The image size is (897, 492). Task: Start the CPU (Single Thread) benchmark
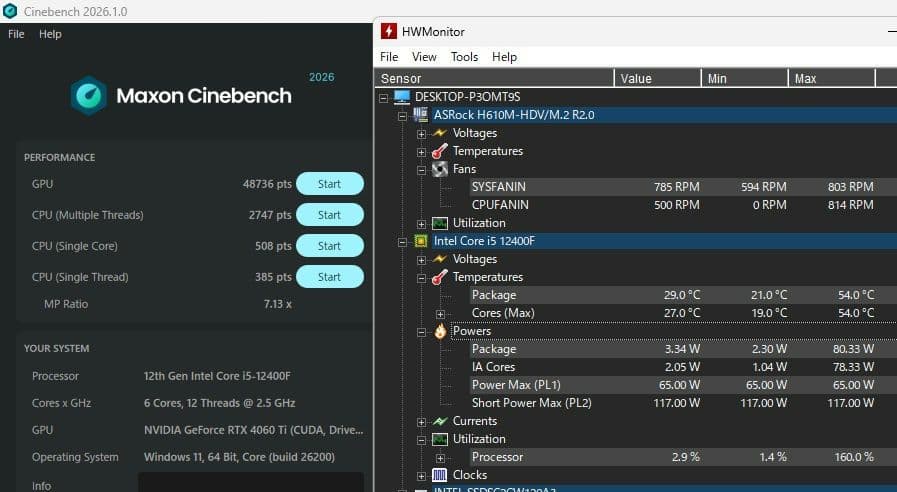(330, 276)
